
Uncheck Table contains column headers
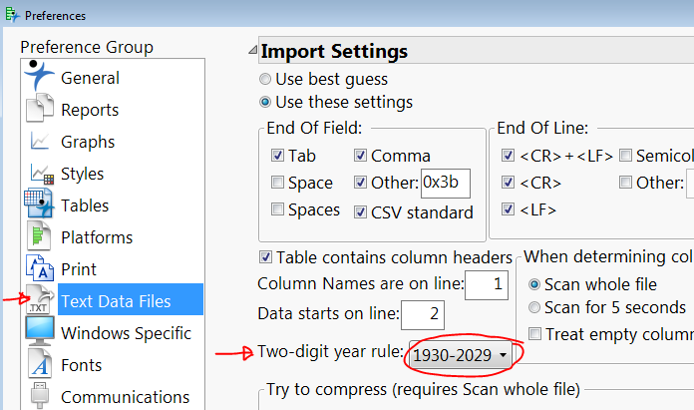click(265, 257)
